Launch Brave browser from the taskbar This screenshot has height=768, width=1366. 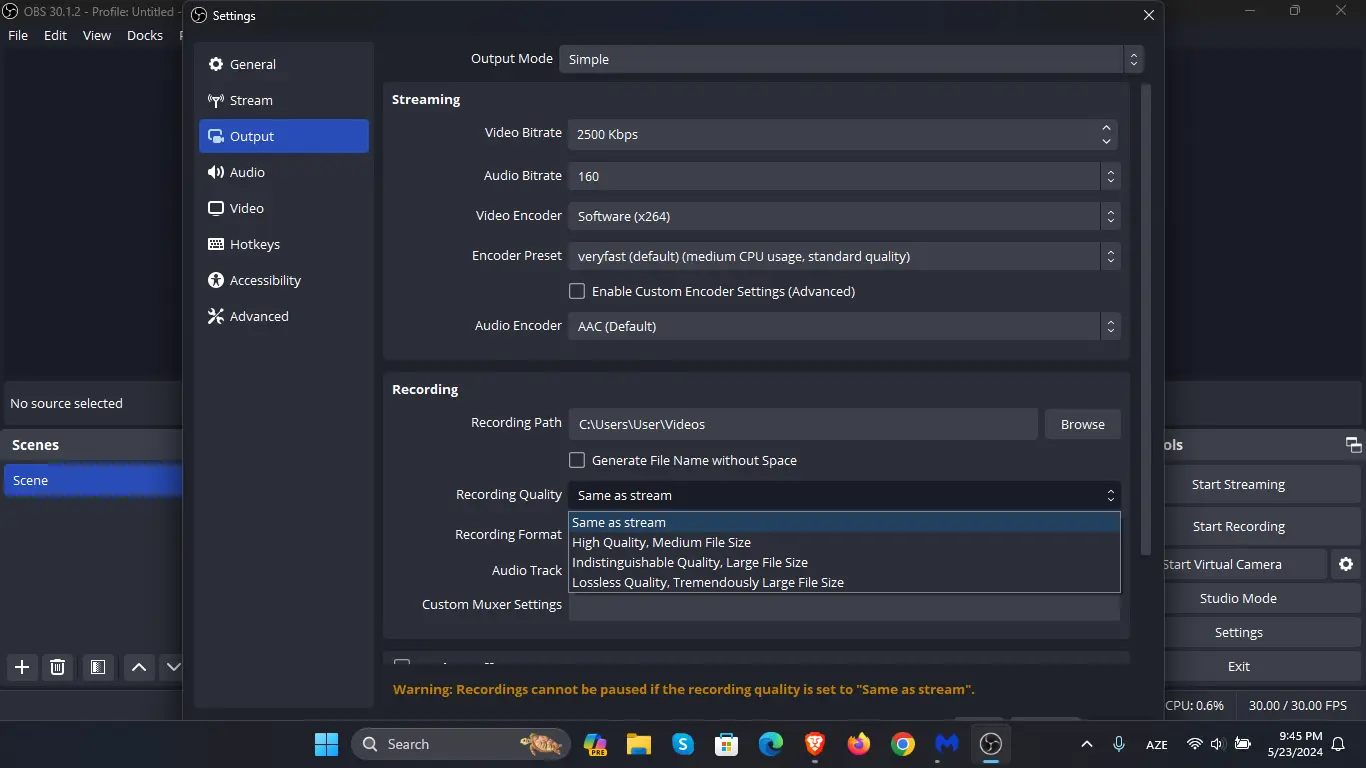click(815, 744)
